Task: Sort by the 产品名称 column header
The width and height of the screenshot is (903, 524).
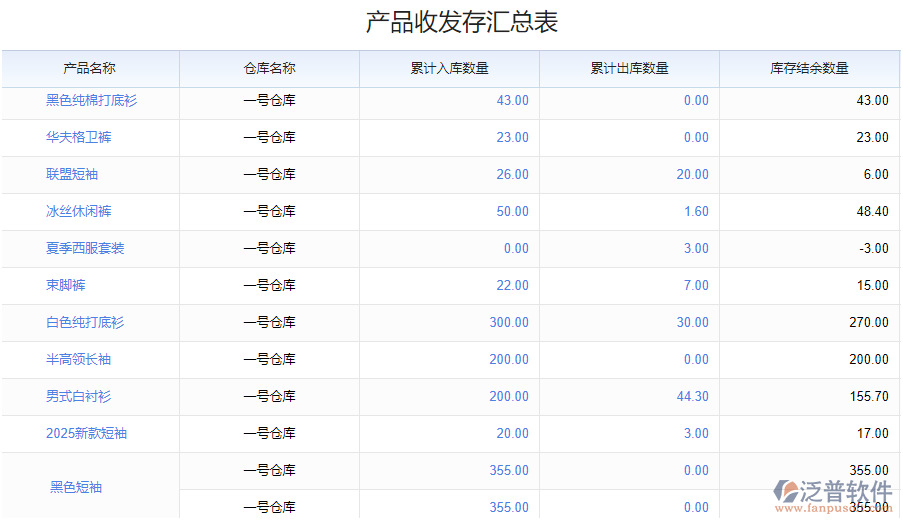Action: [90, 68]
